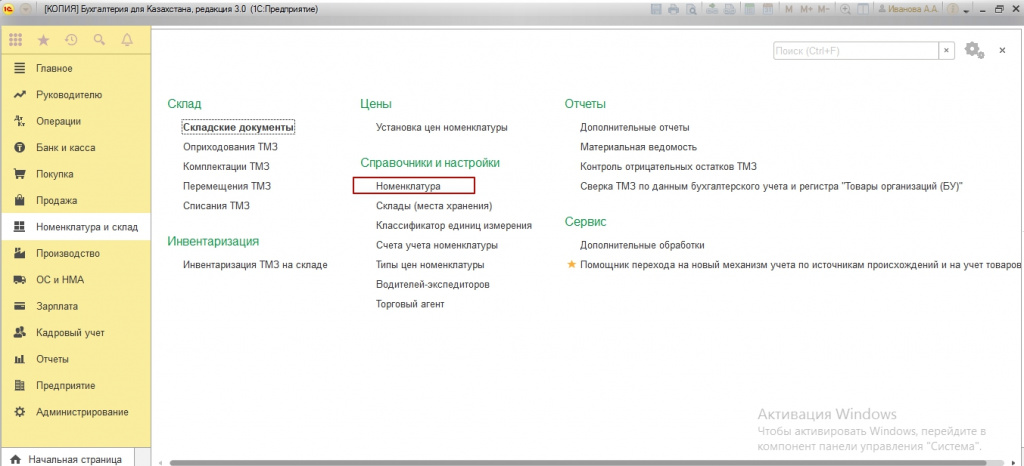1024x466 pixels.
Task: Open Типы цен номенклатуры link
Action: point(430,265)
